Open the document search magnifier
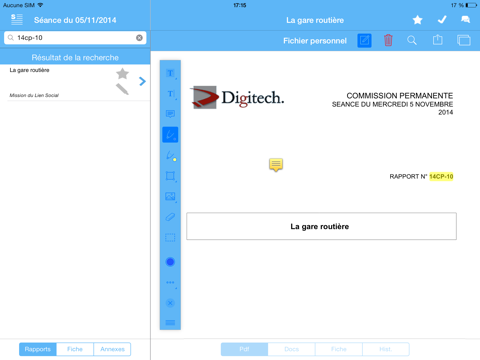The width and height of the screenshot is (480, 360). point(412,41)
